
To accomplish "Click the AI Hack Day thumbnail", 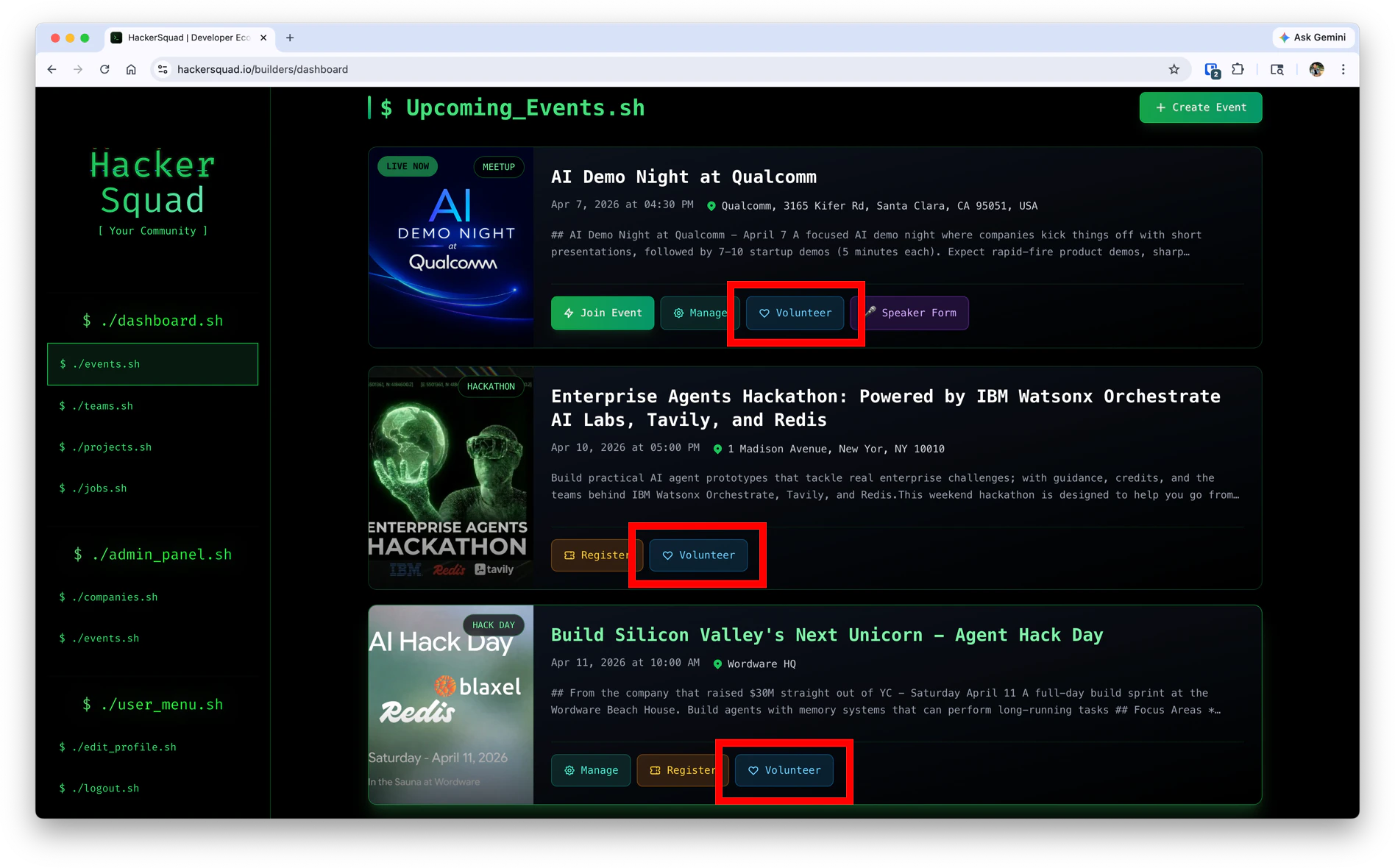I will coord(451,705).
